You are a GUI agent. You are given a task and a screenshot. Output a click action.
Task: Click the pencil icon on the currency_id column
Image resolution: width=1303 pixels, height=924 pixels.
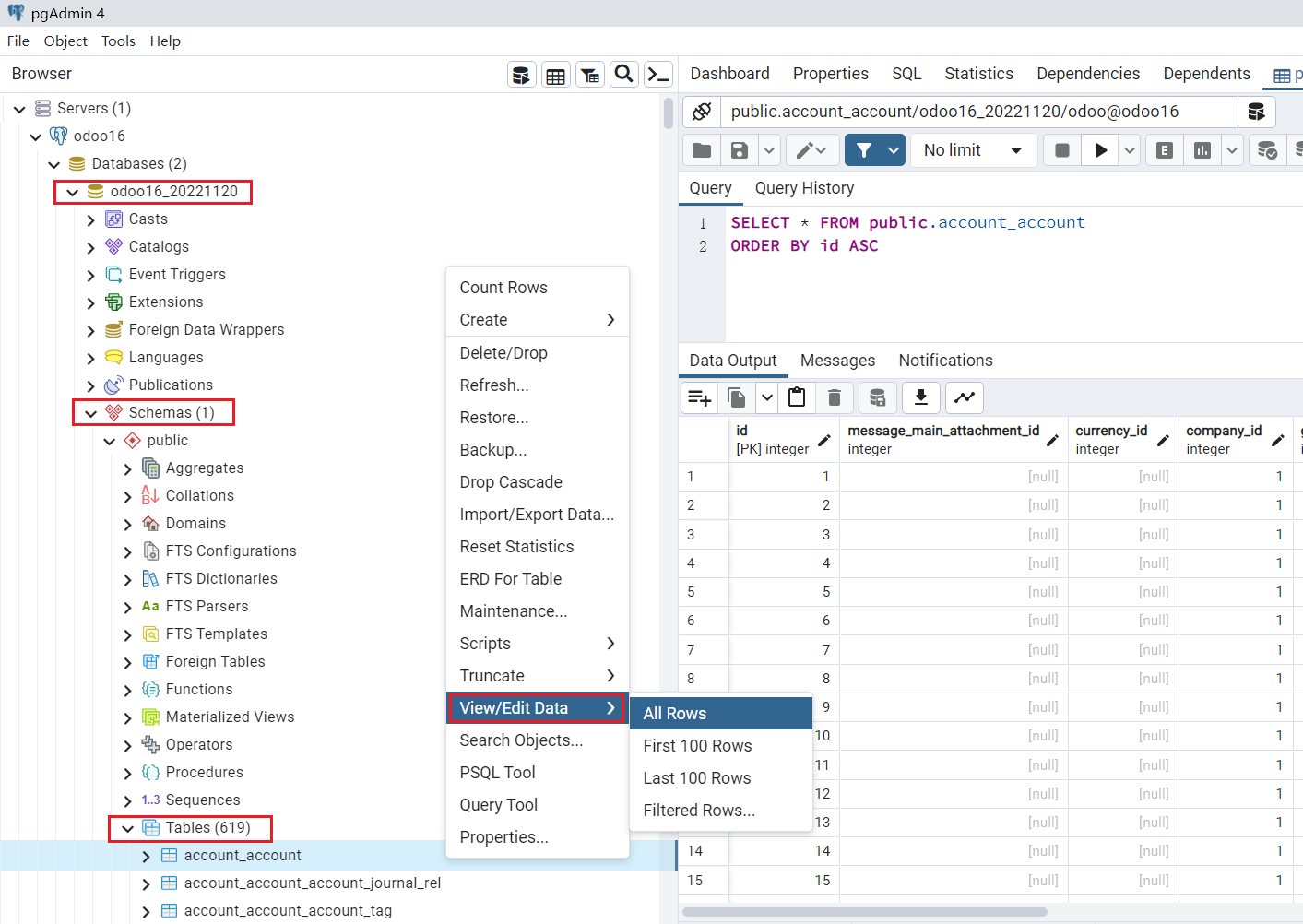tap(1163, 441)
